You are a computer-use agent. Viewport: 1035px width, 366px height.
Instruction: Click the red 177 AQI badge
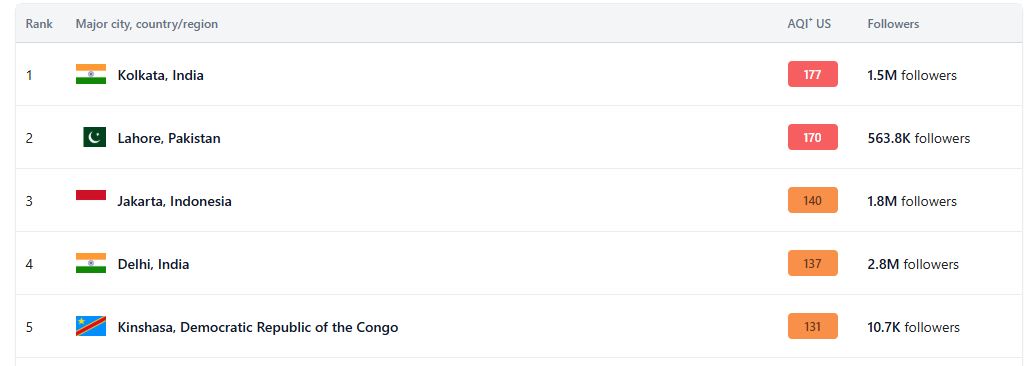tap(813, 74)
